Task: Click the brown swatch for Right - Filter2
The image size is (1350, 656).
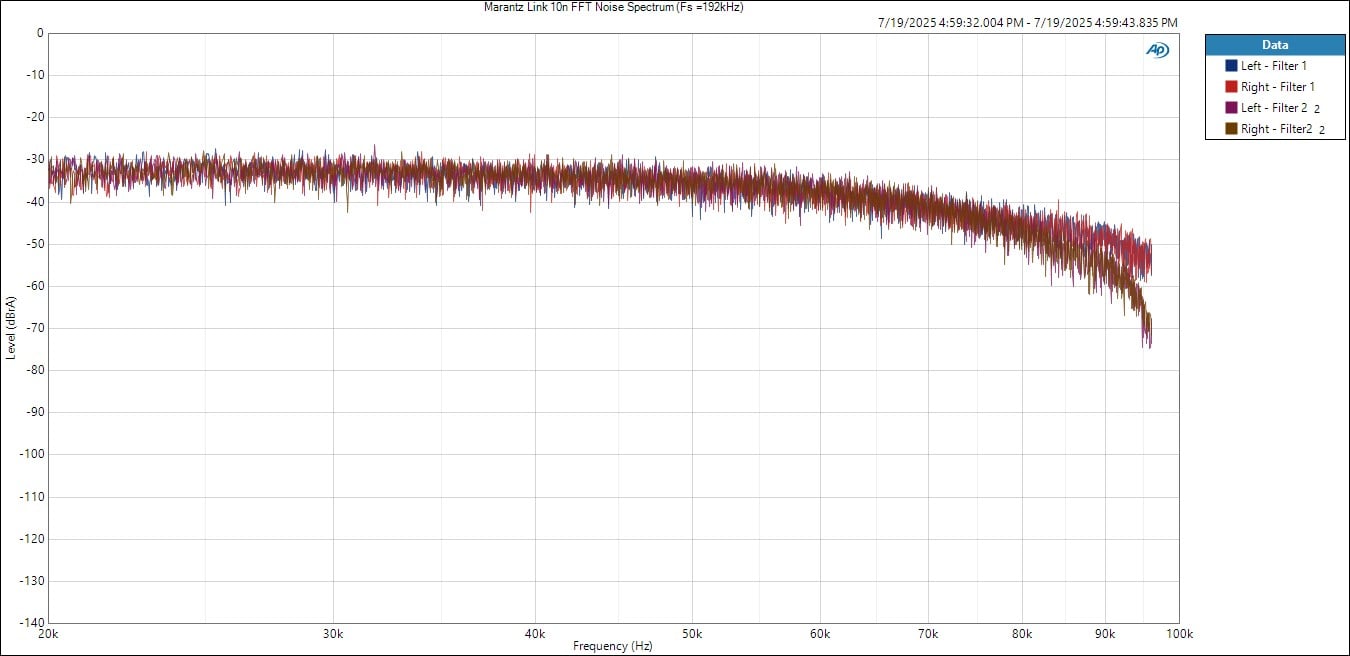Action: coord(1231,129)
